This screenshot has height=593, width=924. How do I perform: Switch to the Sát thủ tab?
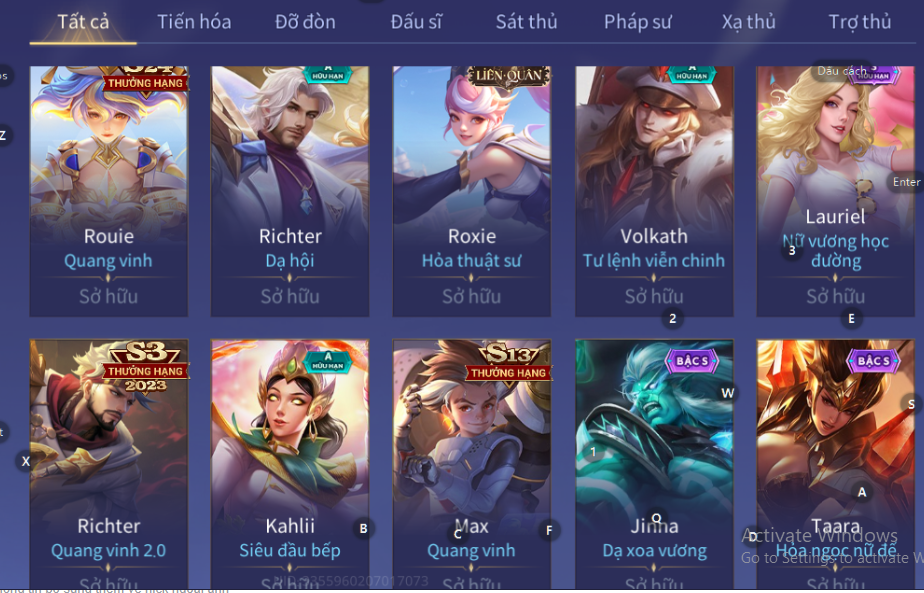526,22
